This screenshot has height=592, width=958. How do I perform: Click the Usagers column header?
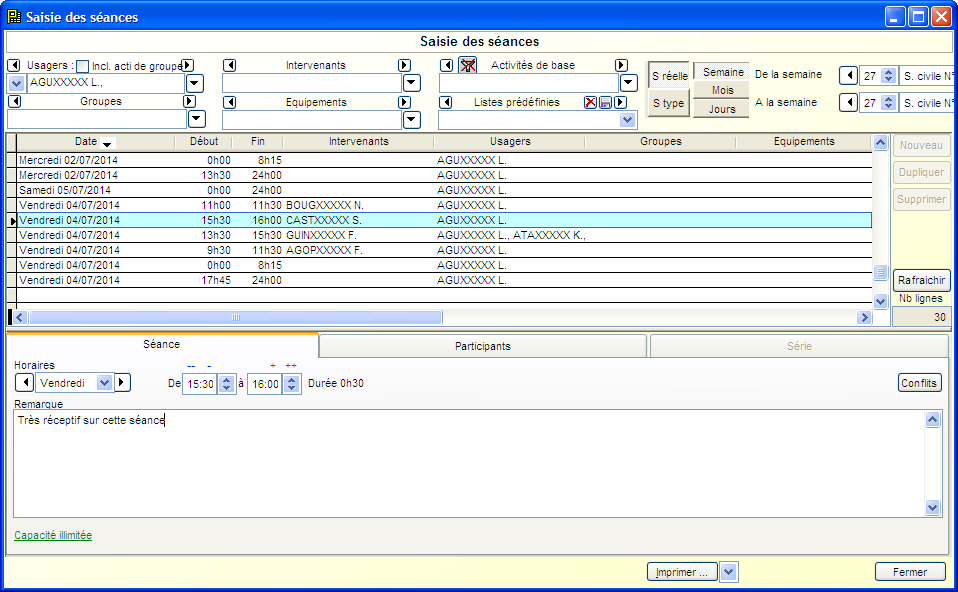[x=510, y=141]
